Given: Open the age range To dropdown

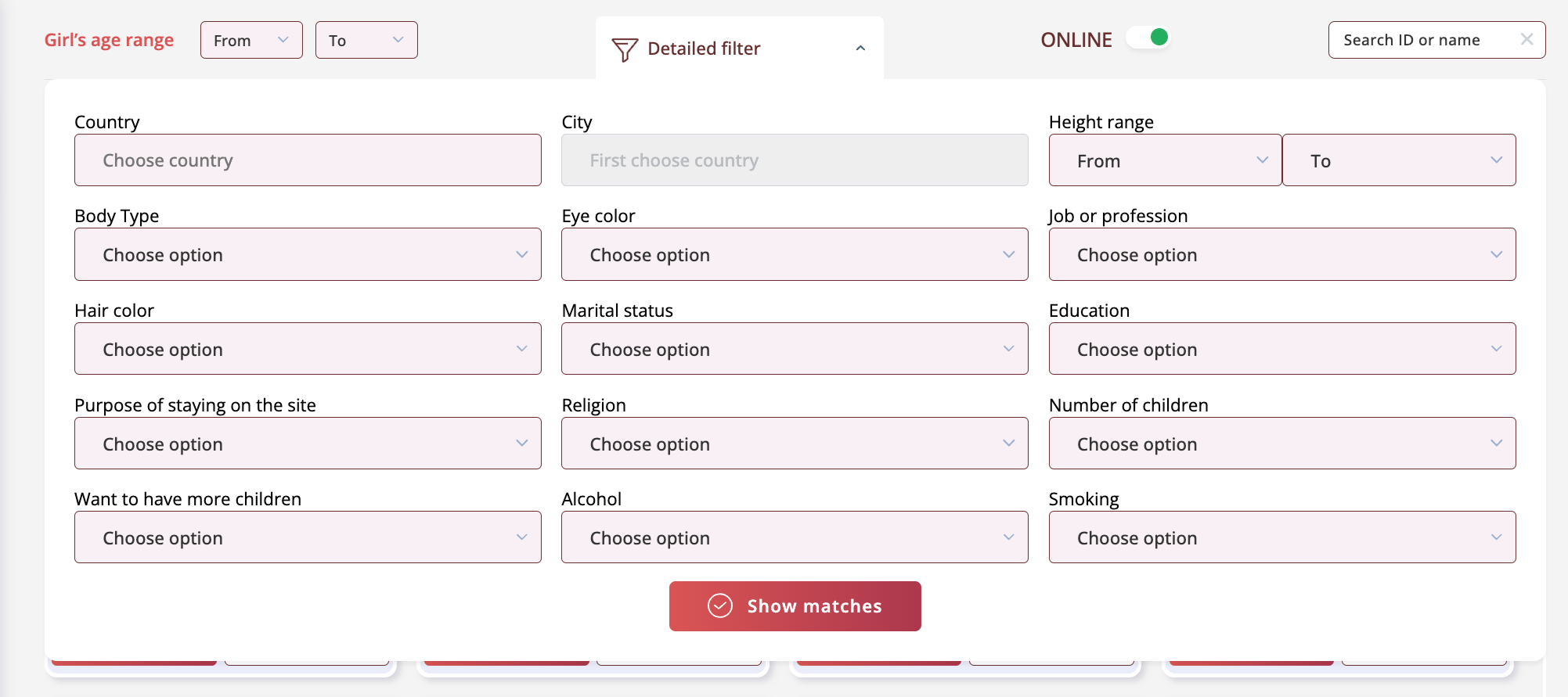Looking at the screenshot, I should coord(366,40).
